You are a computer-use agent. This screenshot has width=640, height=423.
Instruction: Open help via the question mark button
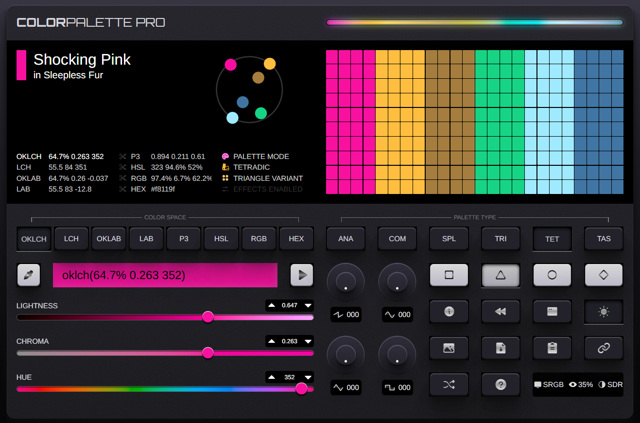pyautogui.click(x=501, y=384)
